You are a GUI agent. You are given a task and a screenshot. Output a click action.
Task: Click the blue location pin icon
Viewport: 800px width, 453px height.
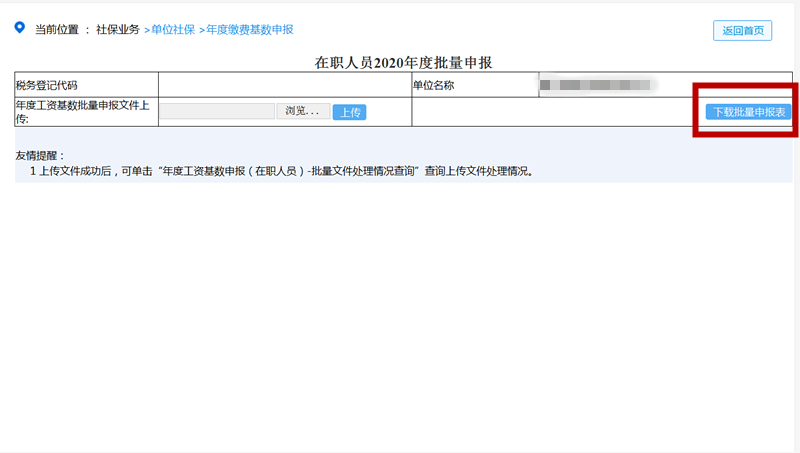(19, 28)
